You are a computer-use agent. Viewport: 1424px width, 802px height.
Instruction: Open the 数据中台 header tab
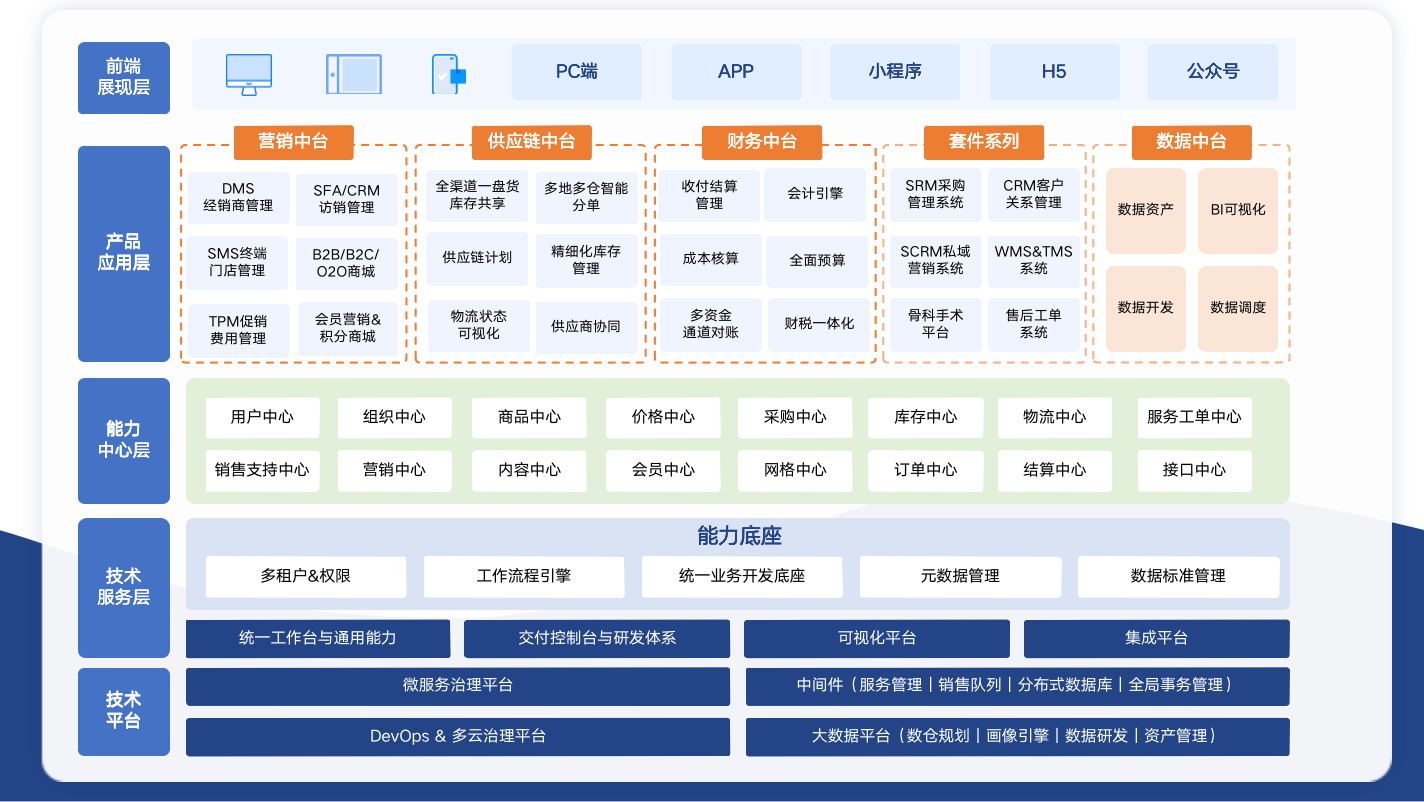(x=1191, y=142)
